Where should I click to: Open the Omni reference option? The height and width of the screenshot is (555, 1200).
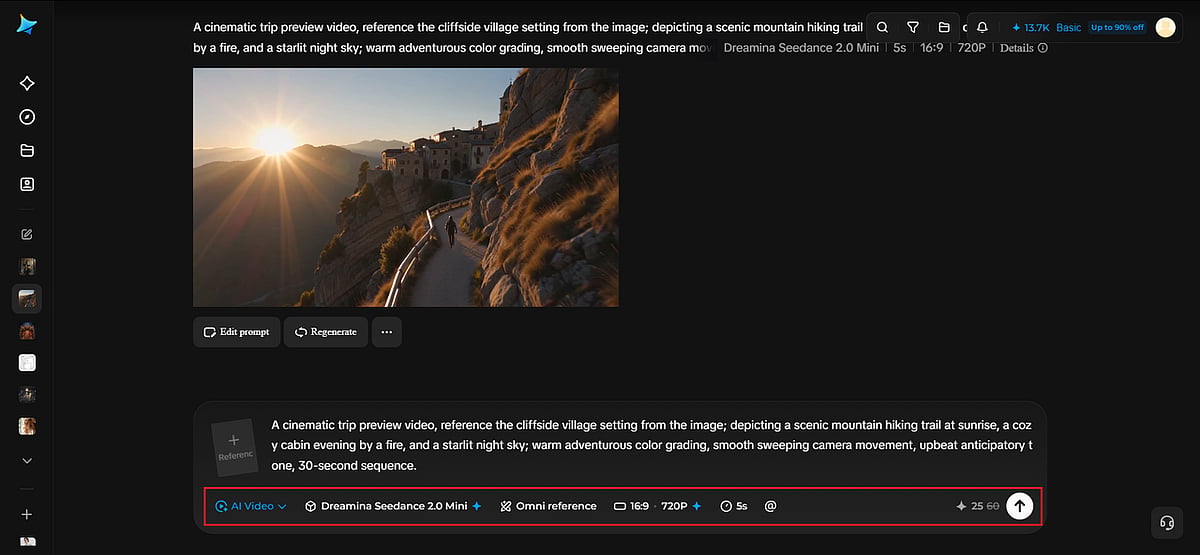pos(548,506)
